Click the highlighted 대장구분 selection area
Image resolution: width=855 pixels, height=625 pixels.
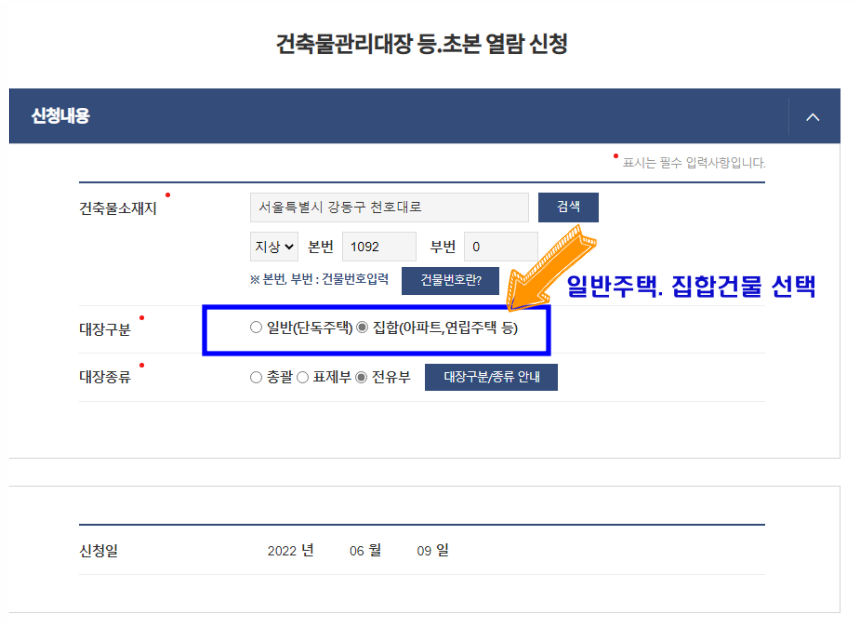[x=377, y=331]
